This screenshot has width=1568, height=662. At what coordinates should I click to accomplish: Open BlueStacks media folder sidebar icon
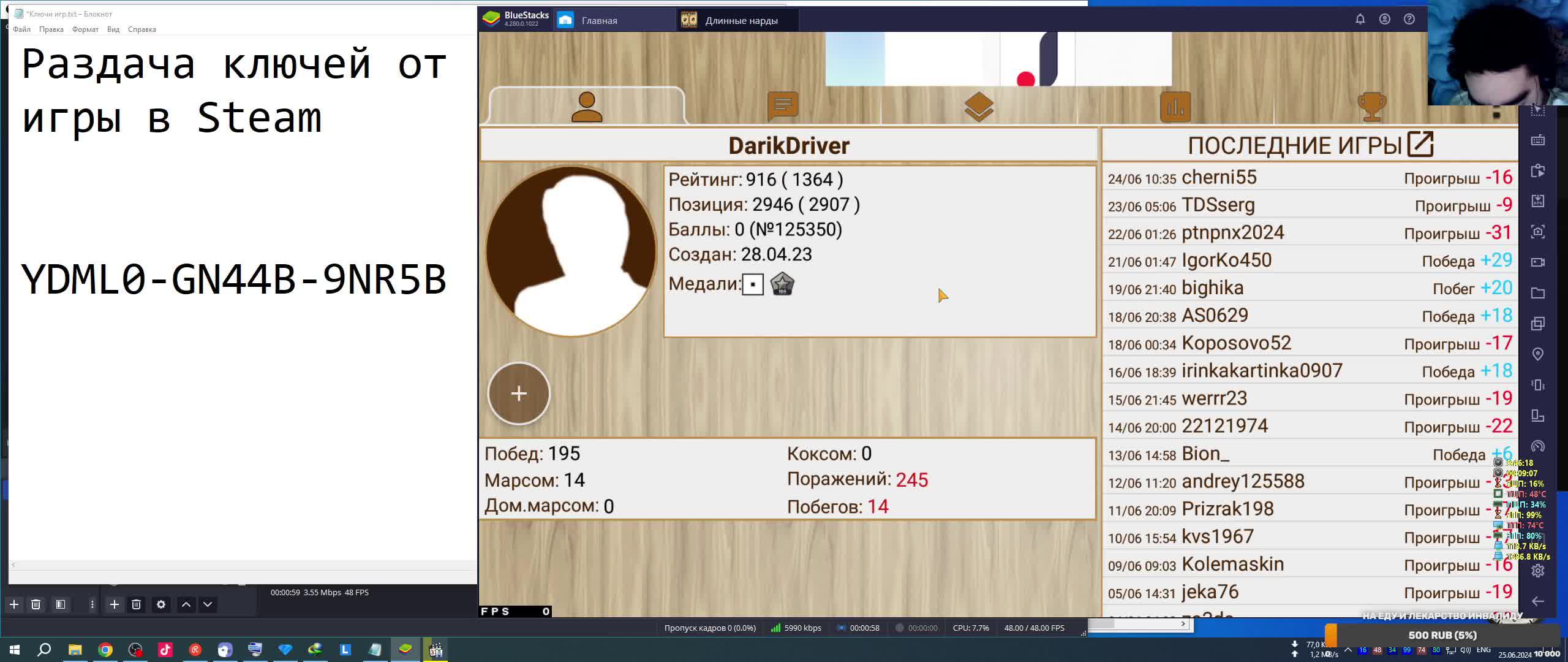point(1538,293)
